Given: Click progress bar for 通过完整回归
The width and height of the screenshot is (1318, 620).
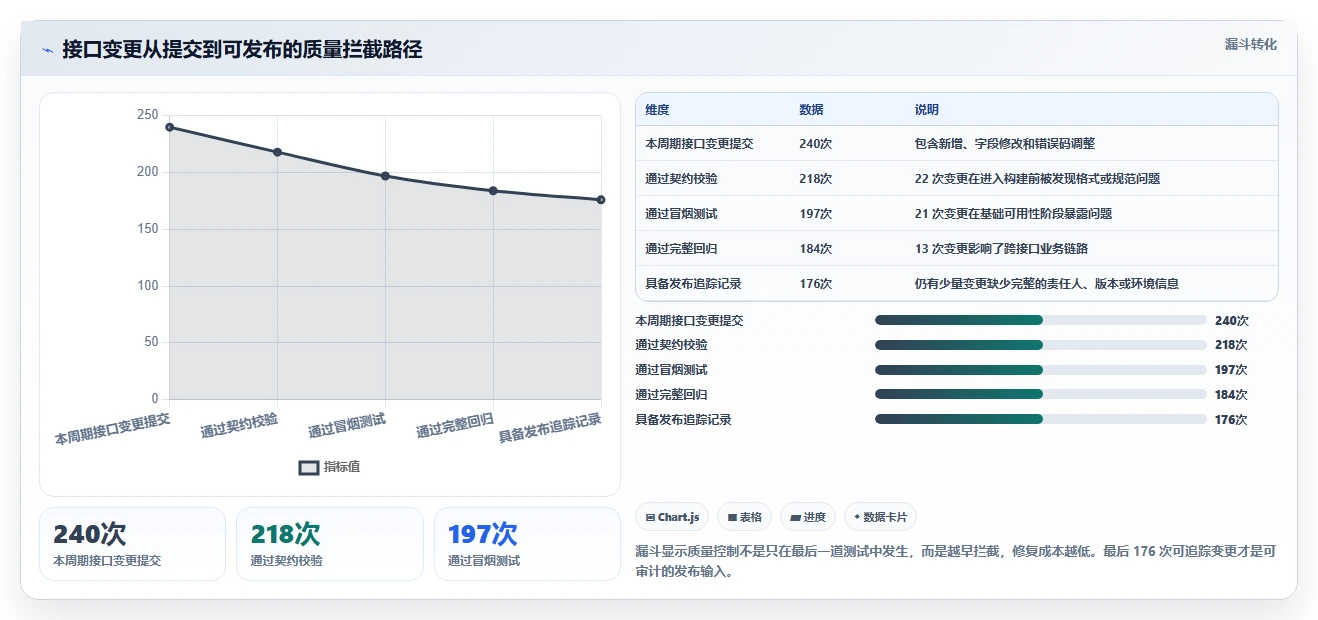Looking at the screenshot, I should [1041, 395].
